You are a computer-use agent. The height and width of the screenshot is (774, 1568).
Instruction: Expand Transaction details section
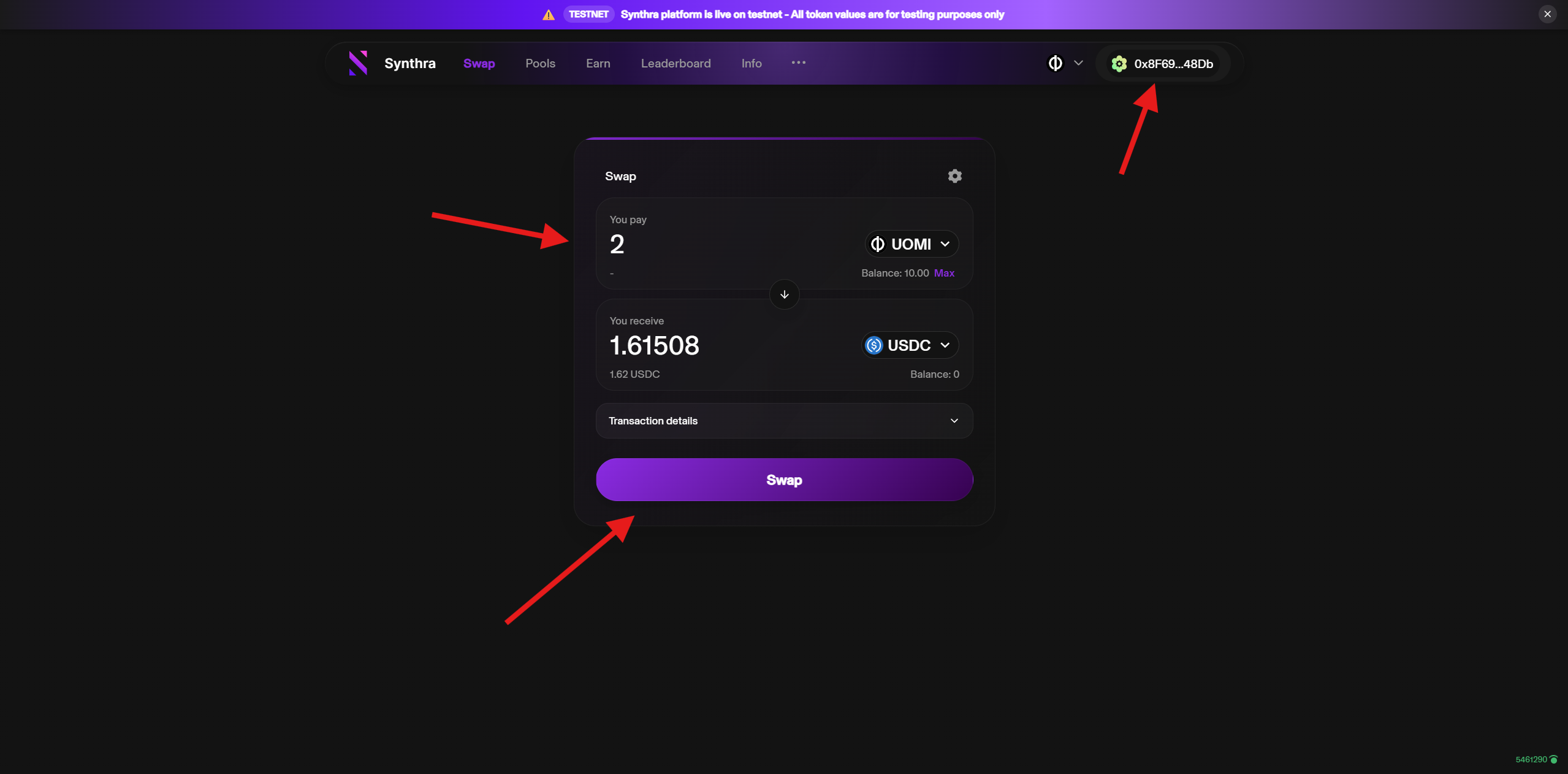coord(784,421)
